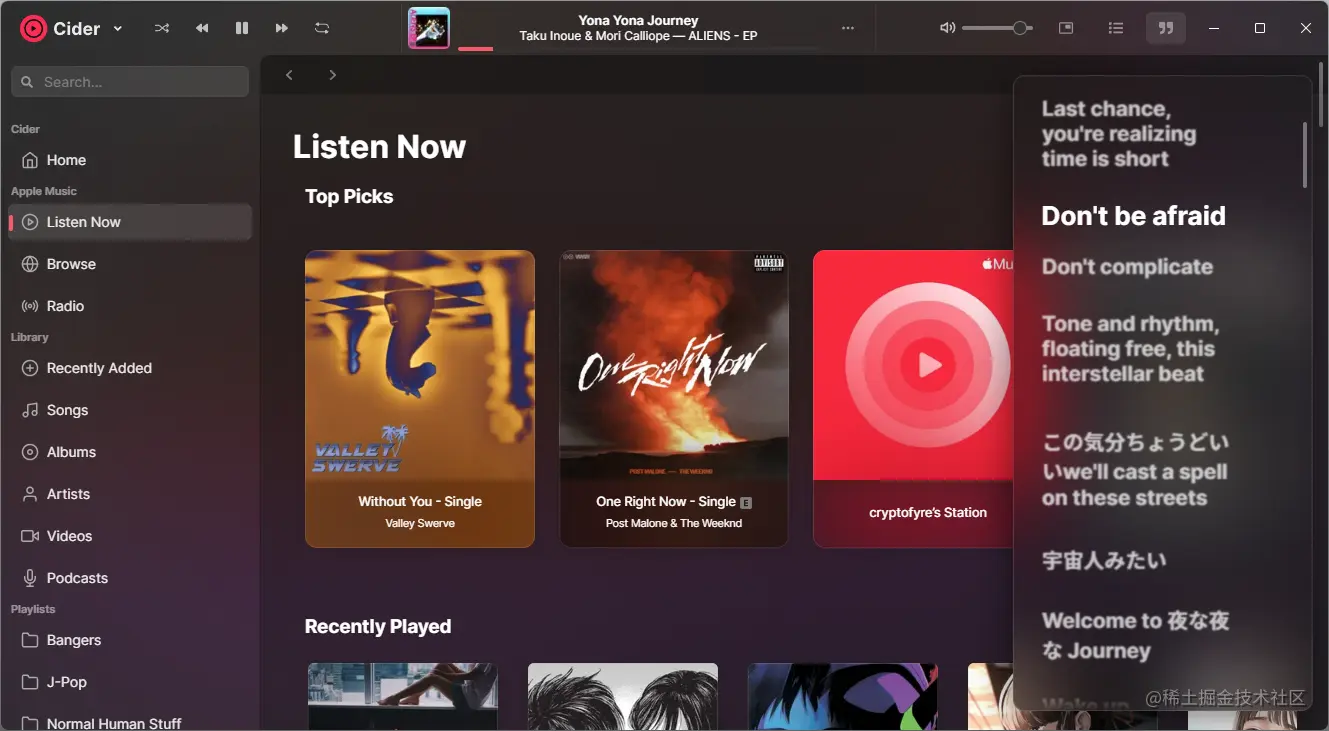Screen dimensions: 1329x731
Task: Click the Artists person icon
Action: coord(30,494)
